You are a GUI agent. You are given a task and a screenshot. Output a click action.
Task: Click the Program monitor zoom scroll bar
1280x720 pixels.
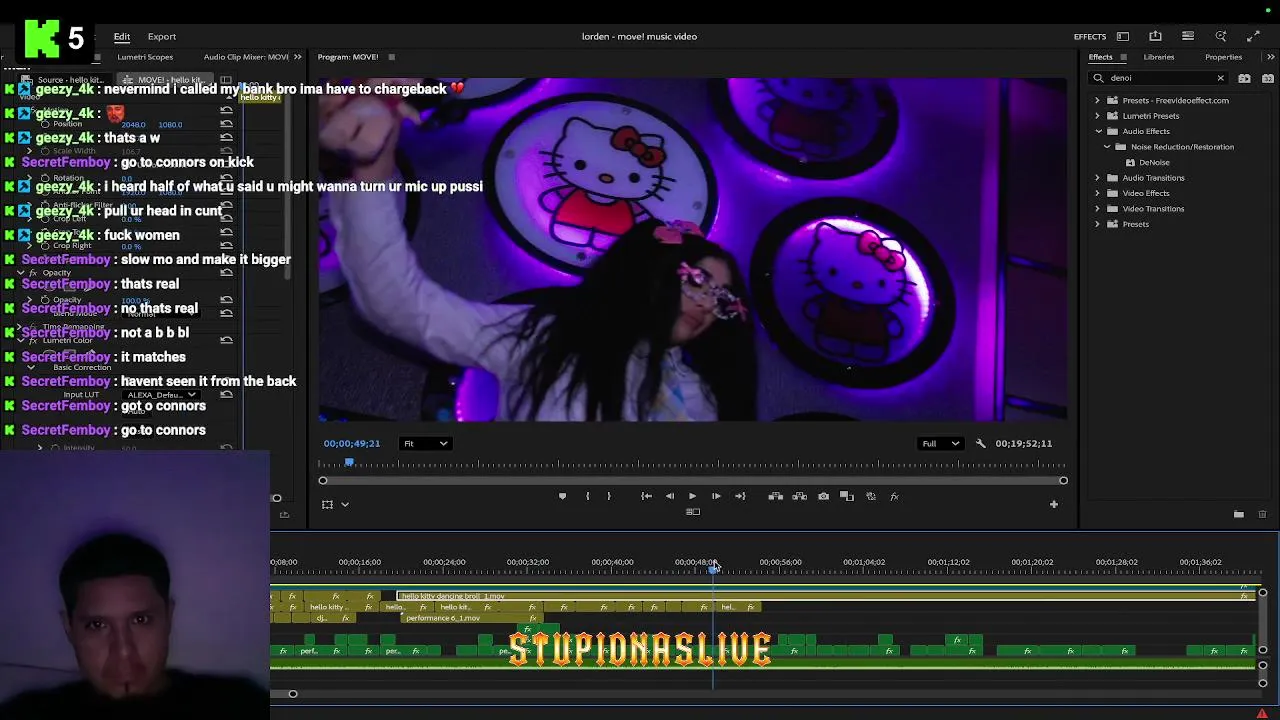[x=692, y=481]
